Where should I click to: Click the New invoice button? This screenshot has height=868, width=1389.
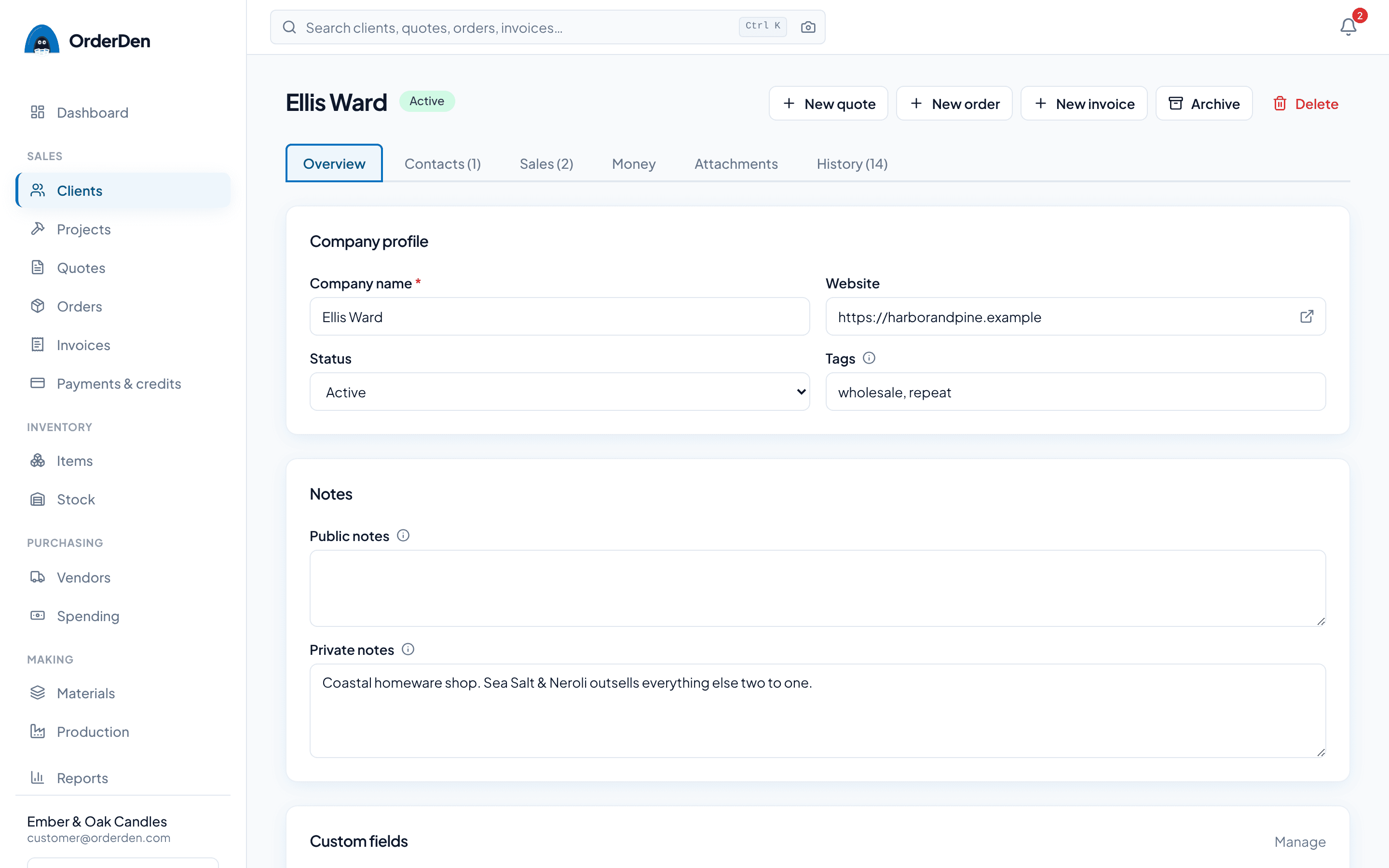pos(1084,103)
